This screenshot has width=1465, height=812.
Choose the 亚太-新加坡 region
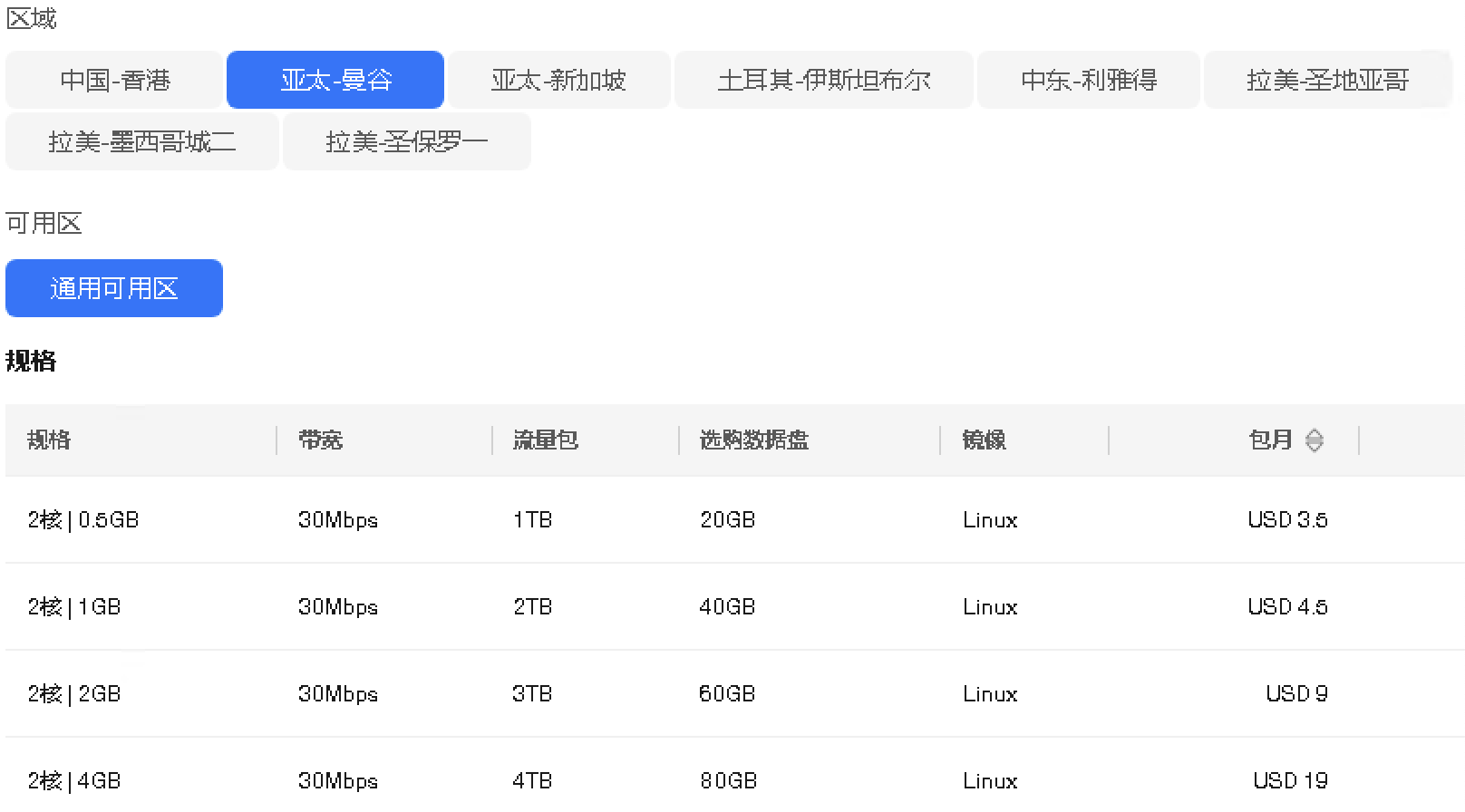(x=558, y=80)
